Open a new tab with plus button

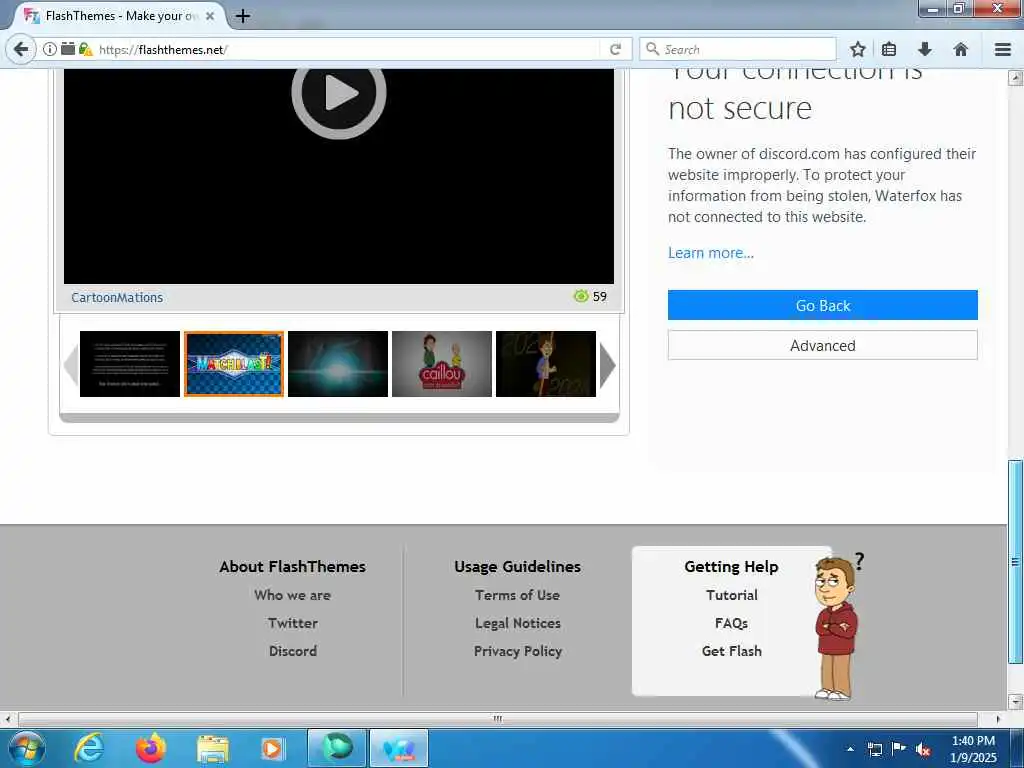(x=243, y=16)
